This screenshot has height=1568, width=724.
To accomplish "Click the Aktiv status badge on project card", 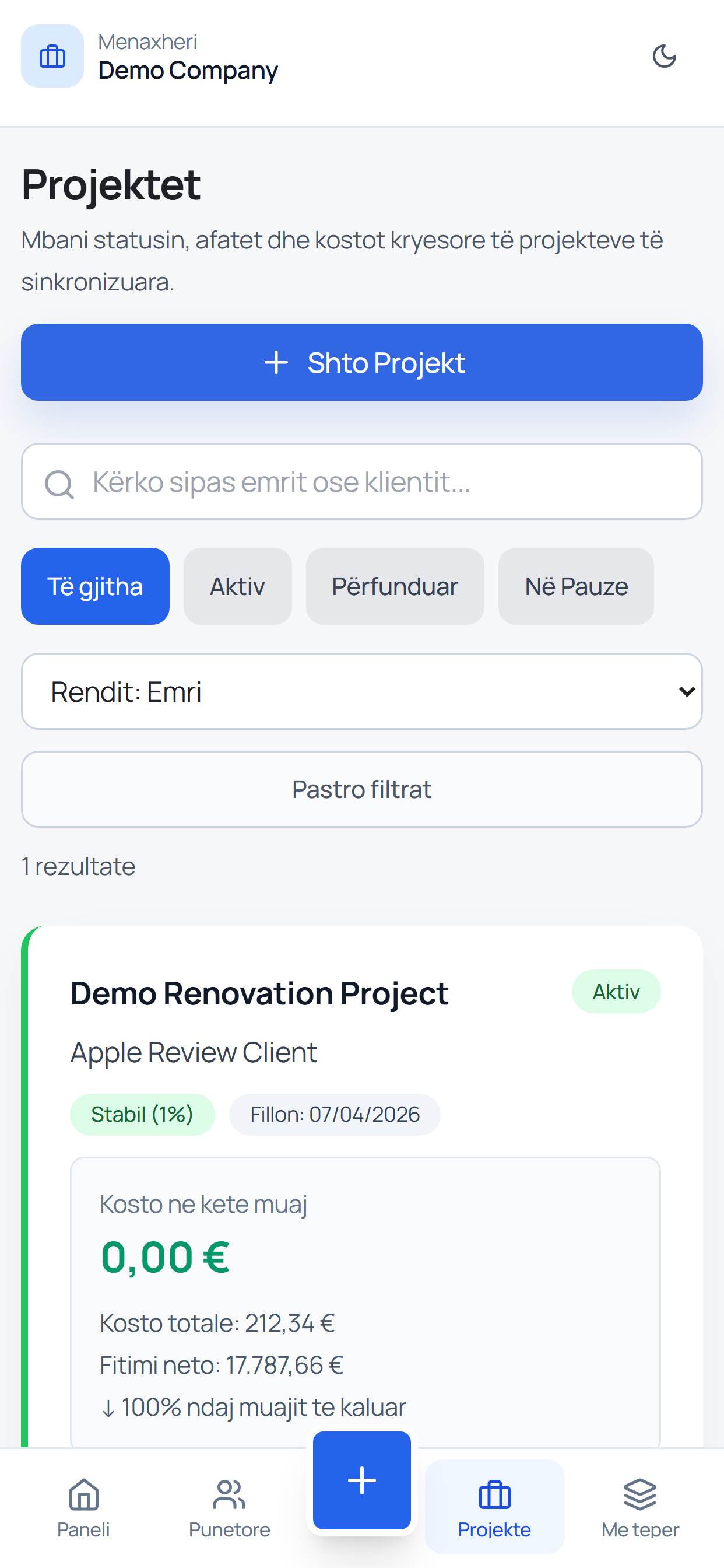I will pos(616,992).
